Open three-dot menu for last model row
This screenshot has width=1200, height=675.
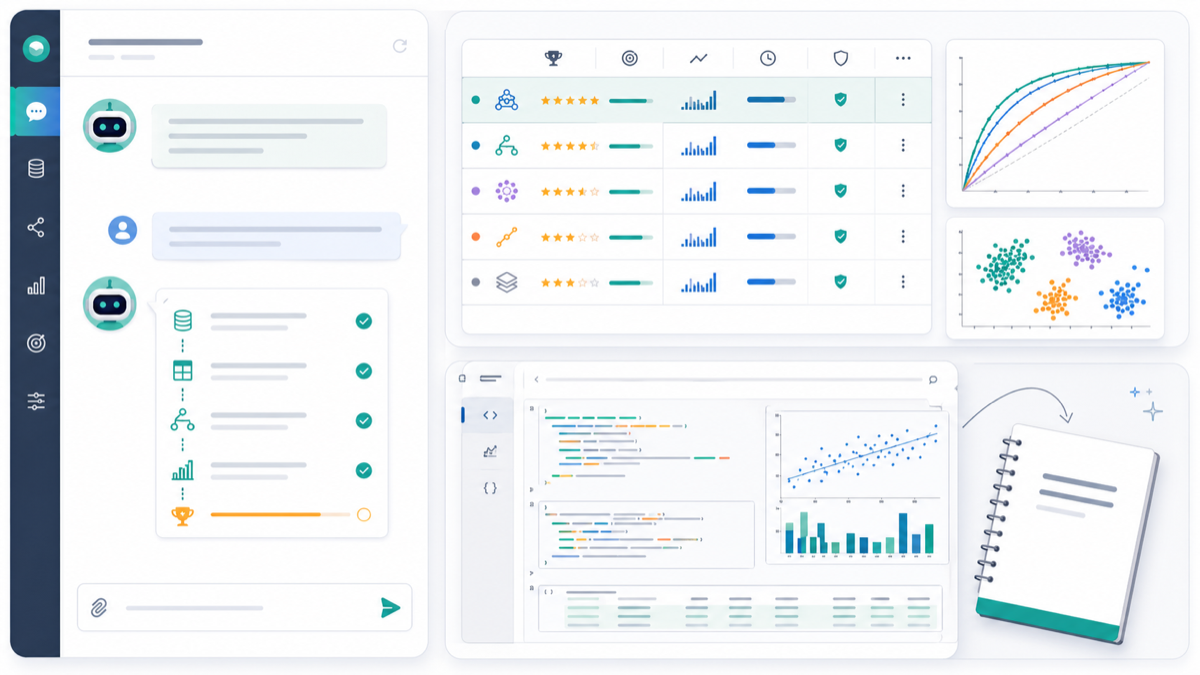tap(903, 283)
